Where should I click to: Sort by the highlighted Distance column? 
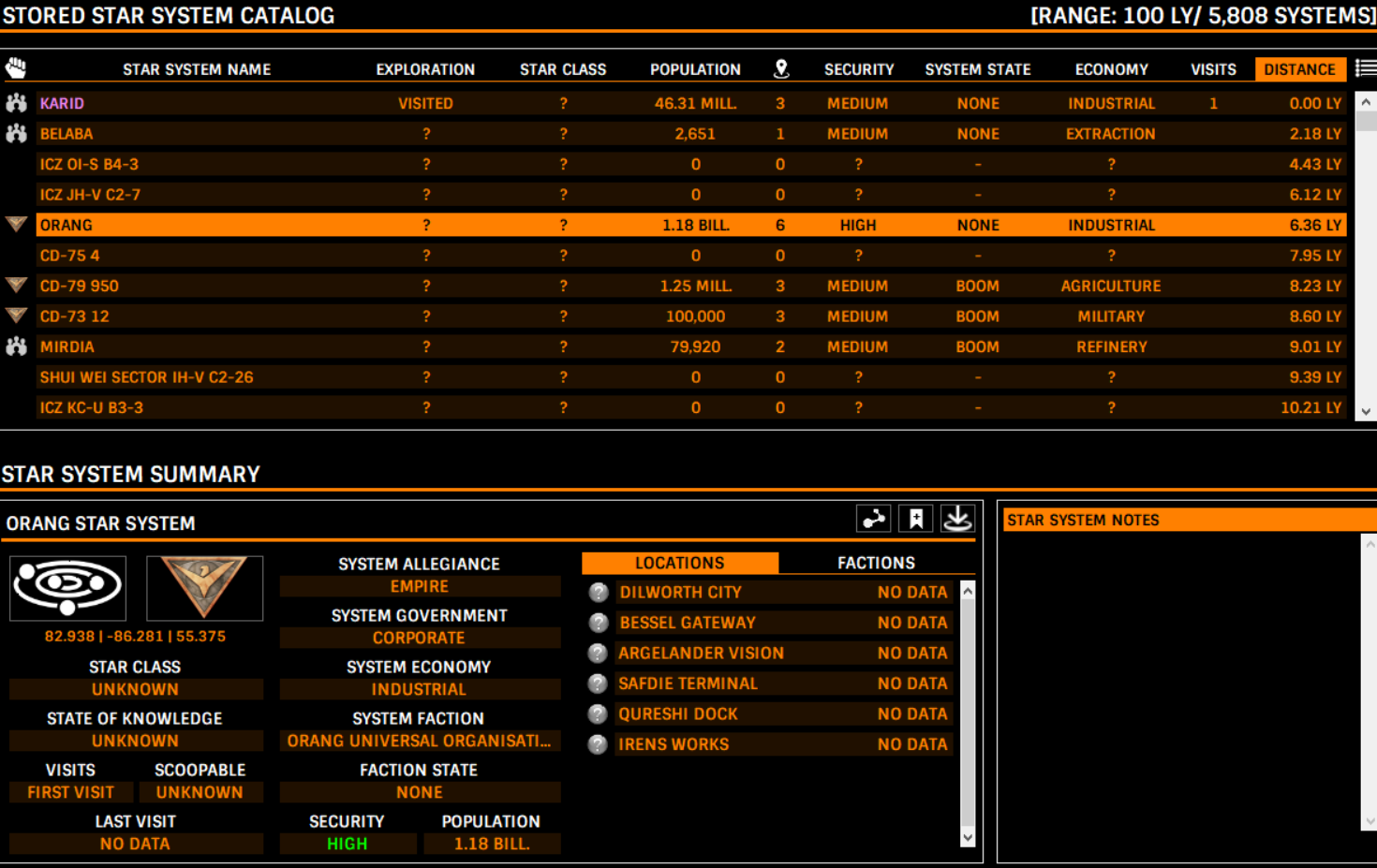tap(1300, 69)
